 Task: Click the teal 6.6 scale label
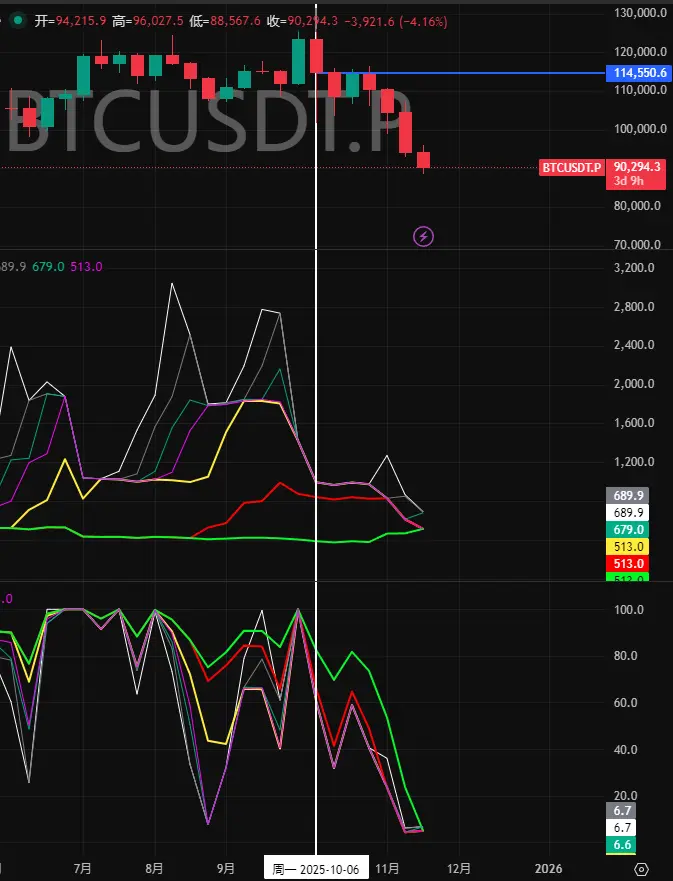pyautogui.click(x=622, y=844)
